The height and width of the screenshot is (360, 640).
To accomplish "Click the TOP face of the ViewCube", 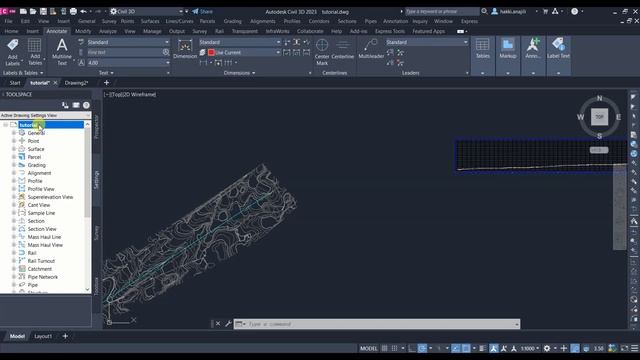I will point(599,117).
